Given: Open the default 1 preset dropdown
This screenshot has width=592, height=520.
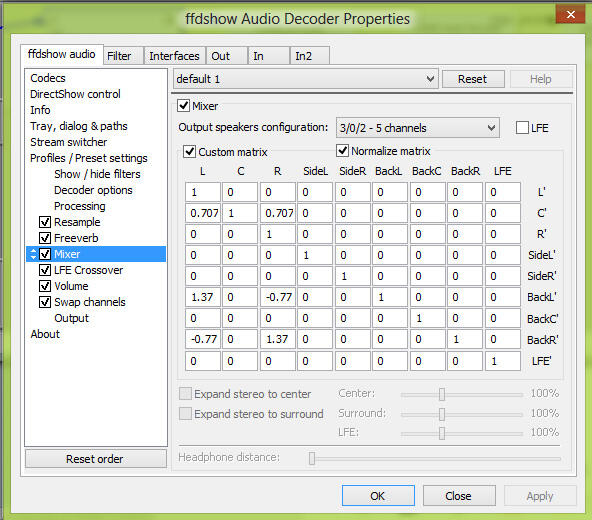Looking at the screenshot, I should click(305, 79).
